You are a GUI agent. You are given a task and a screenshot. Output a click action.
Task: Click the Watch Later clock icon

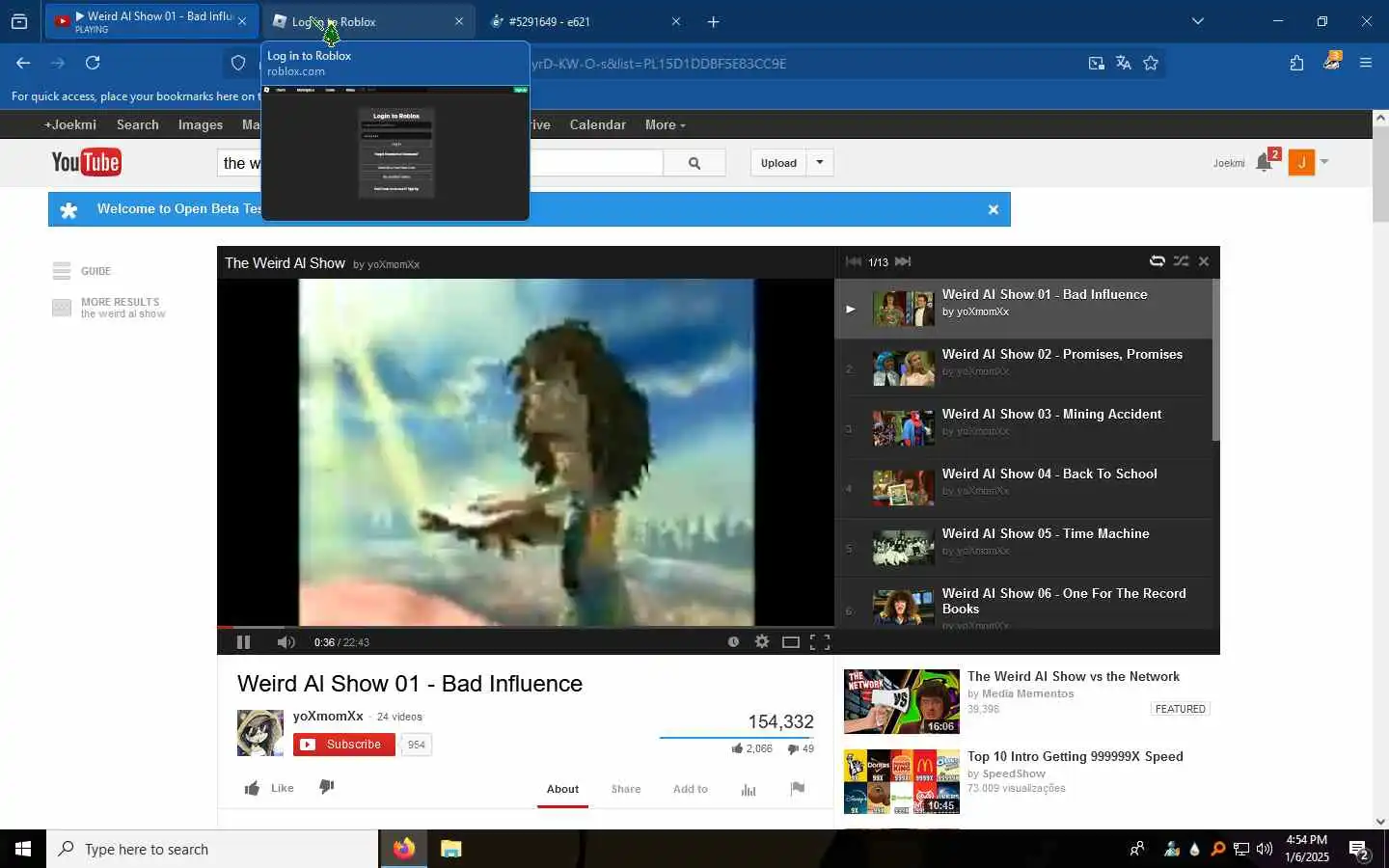pos(733,641)
